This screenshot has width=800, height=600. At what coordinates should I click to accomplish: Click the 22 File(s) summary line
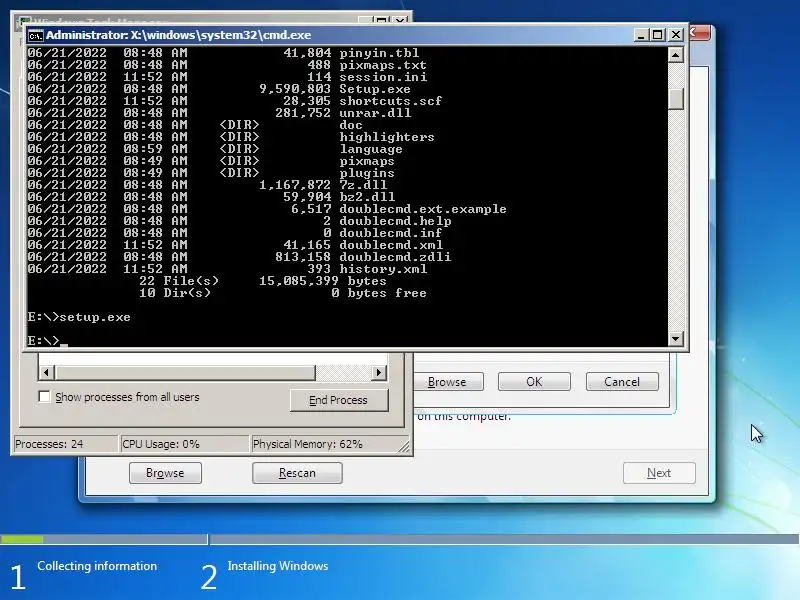[x=263, y=281]
